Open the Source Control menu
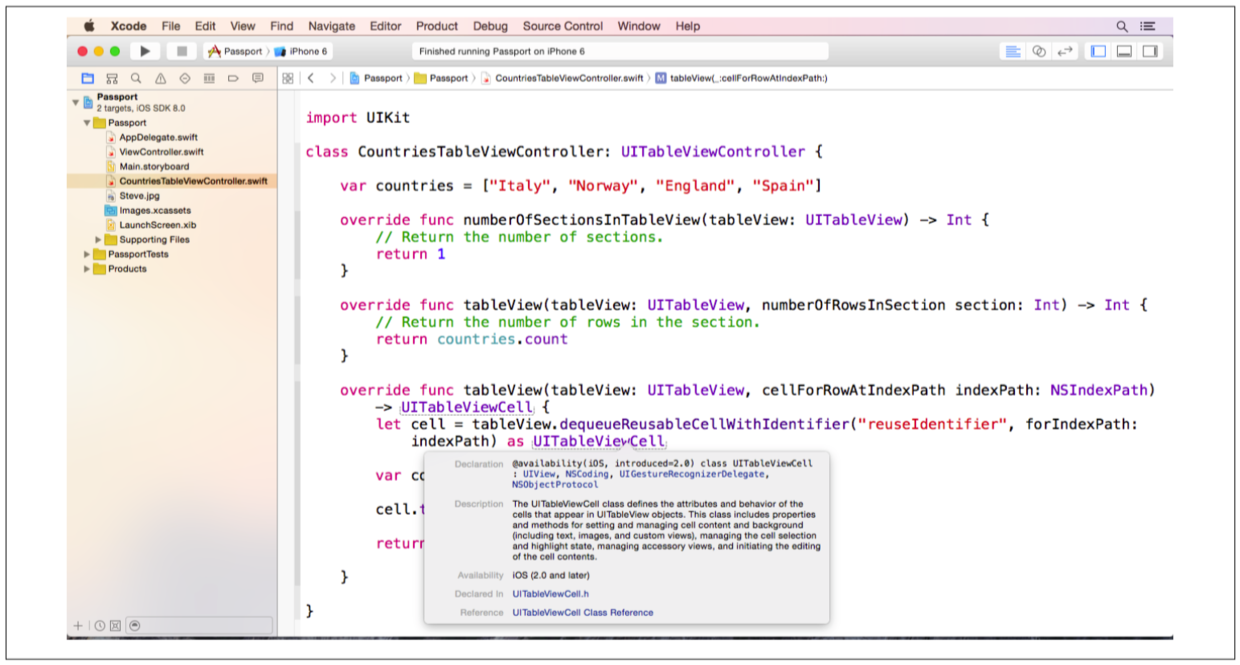 click(562, 26)
